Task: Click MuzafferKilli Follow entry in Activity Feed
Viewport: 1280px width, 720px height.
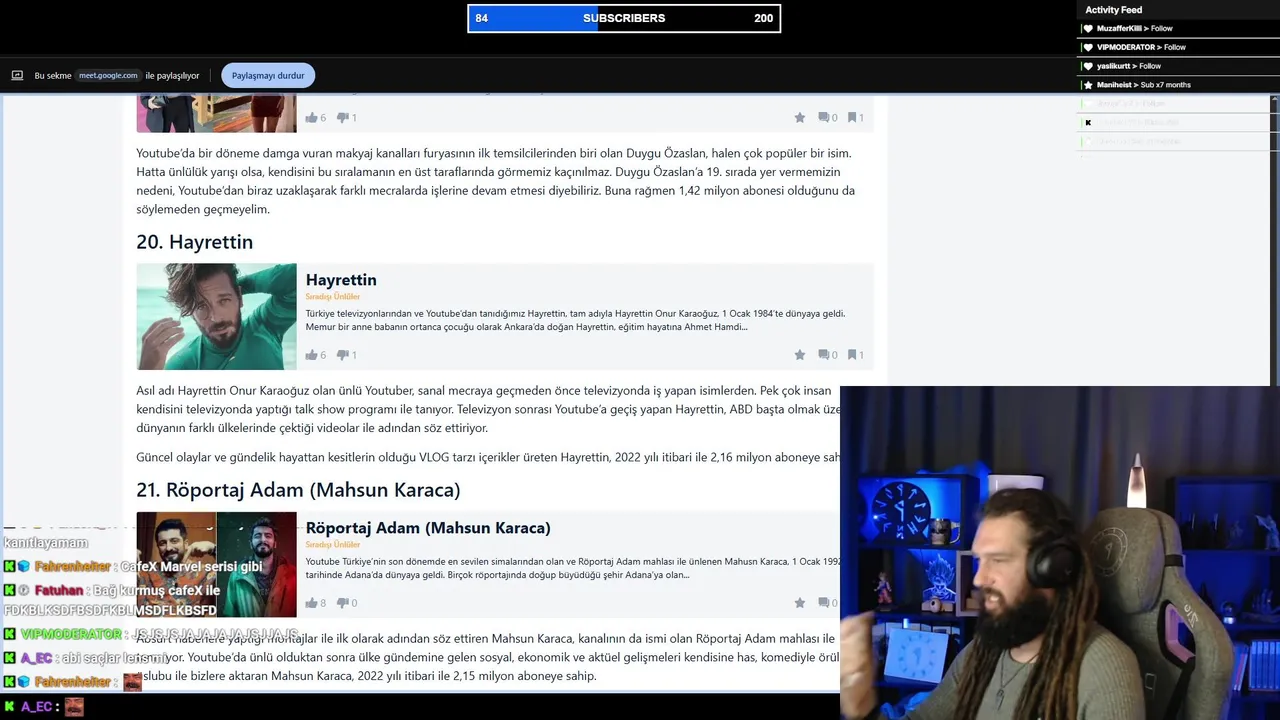Action: tap(1134, 28)
